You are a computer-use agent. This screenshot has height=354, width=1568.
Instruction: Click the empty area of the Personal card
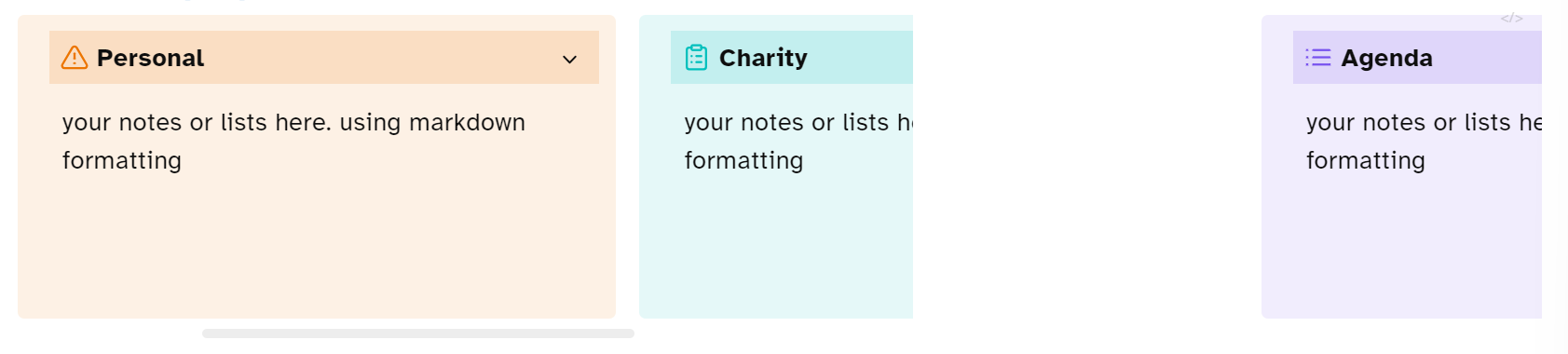317,247
